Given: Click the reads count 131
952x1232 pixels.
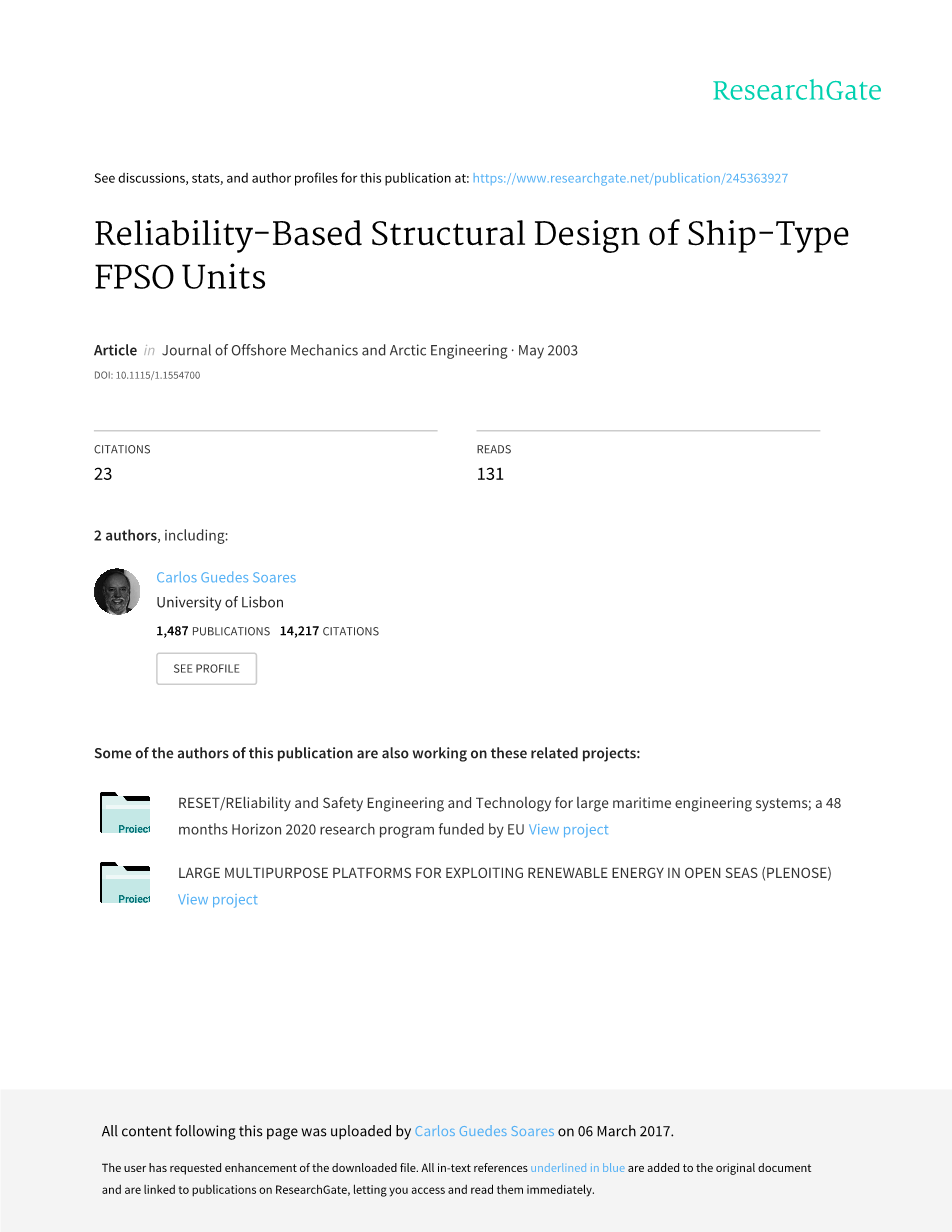Looking at the screenshot, I should (490, 474).
